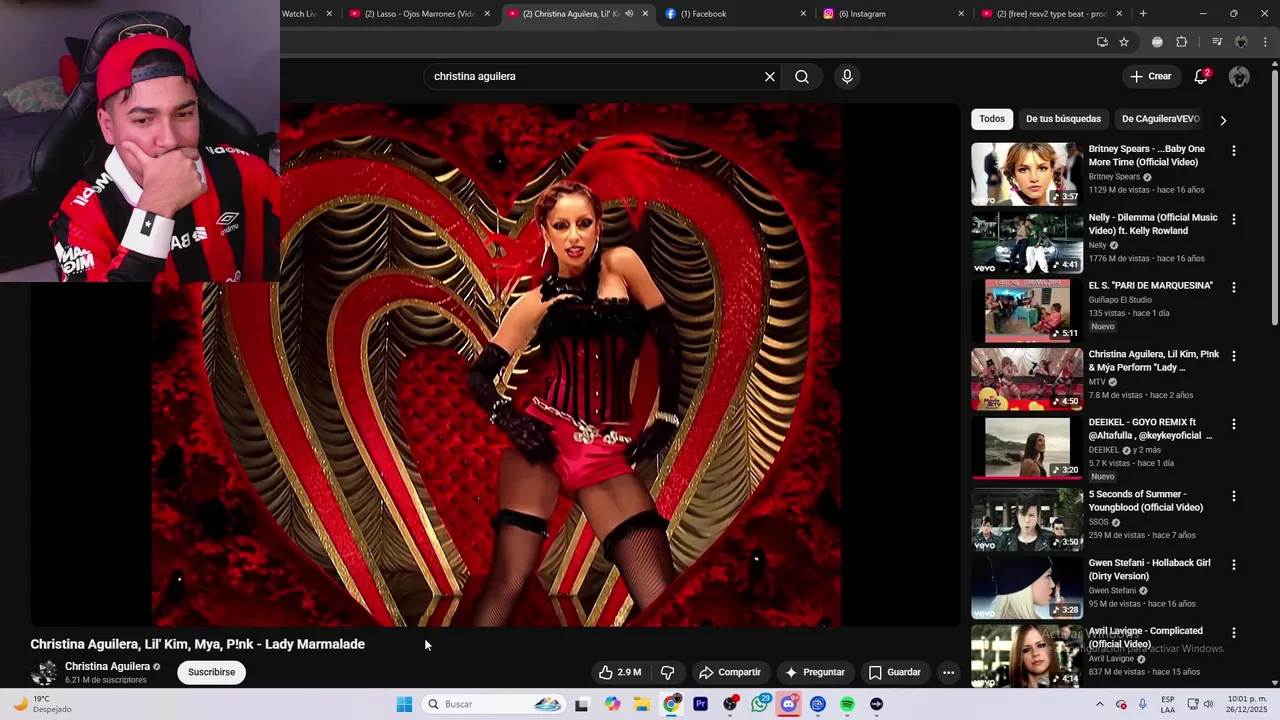Screen dimensions: 1280x720
Task: Open the YouTube account avatar menu
Action: pos(1239,76)
